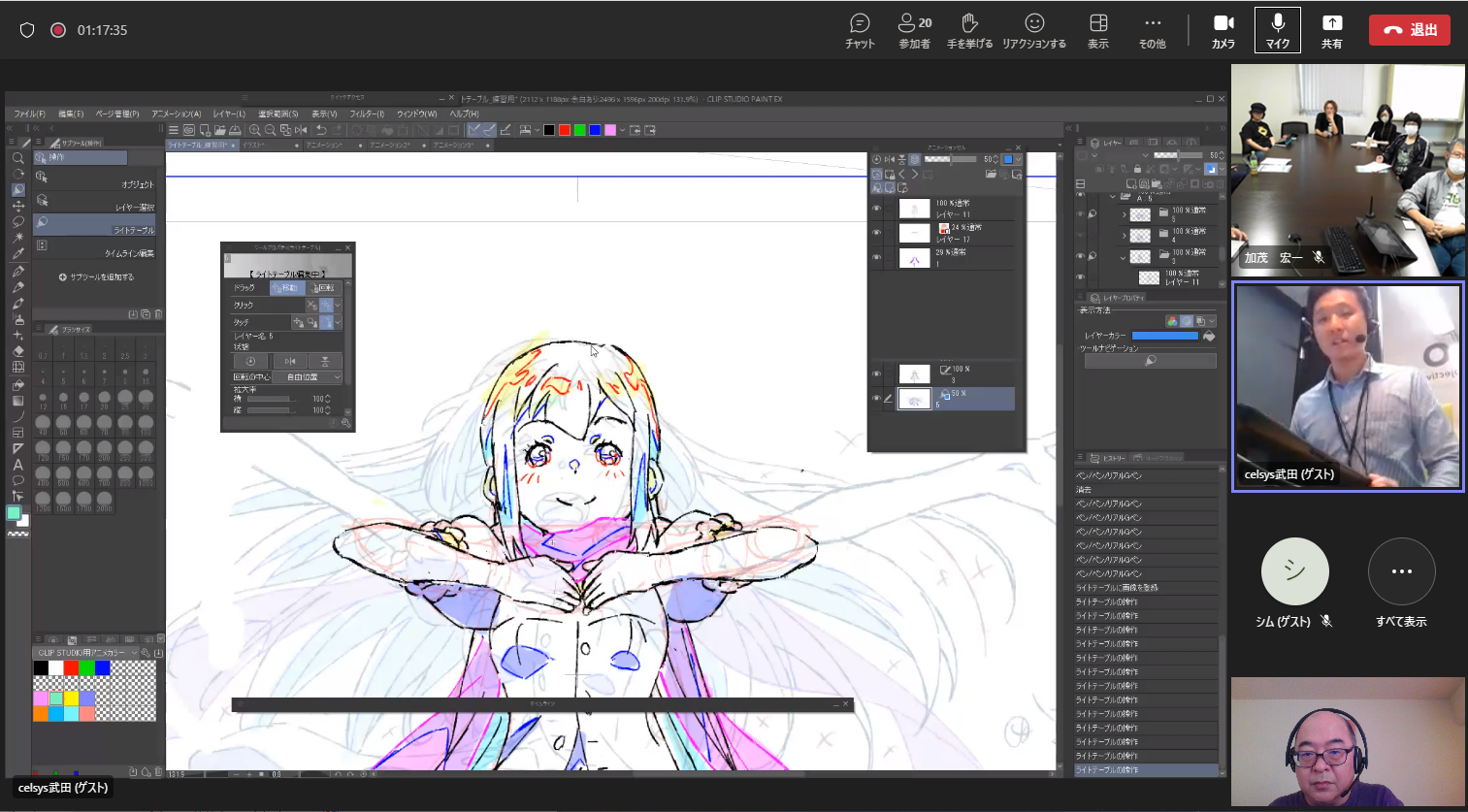Open the ファイル(F) menu
The image size is (1468, 812).
tap(29, 114)
